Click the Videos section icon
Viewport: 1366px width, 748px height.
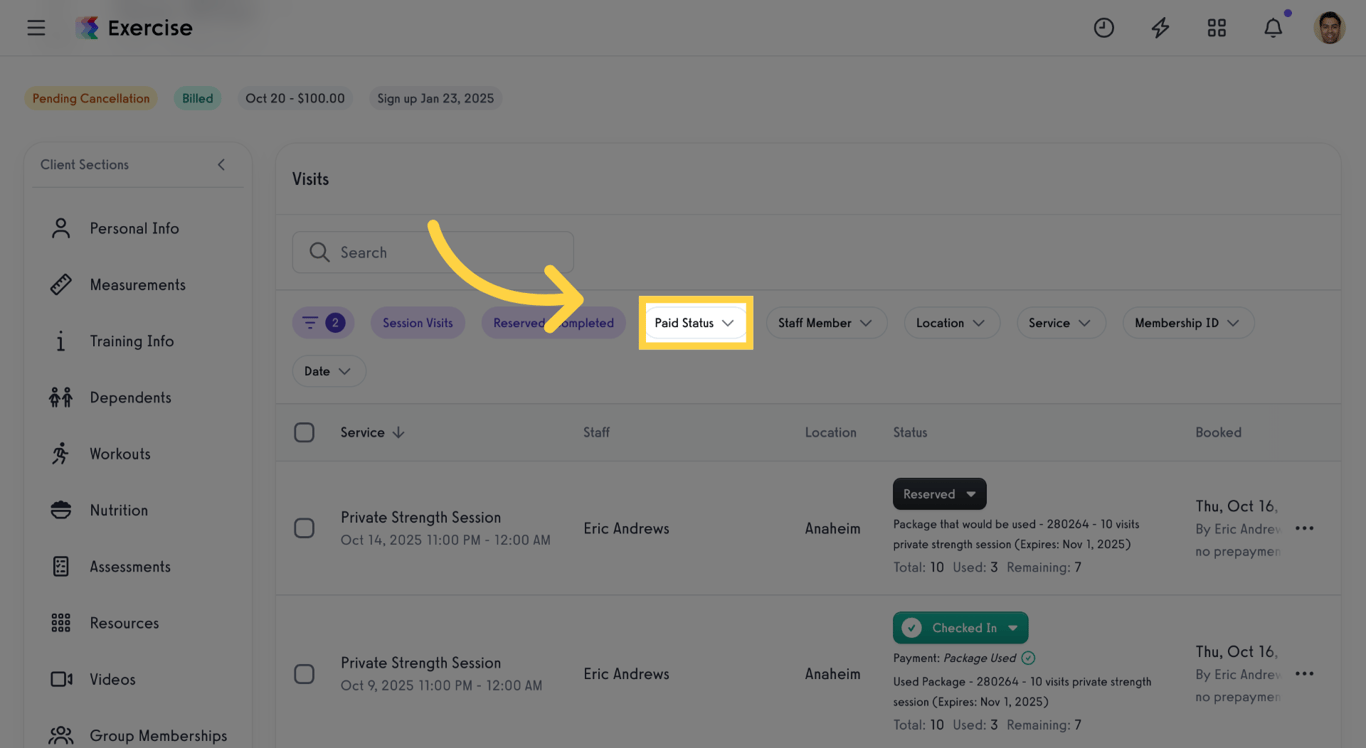point(60,679)
